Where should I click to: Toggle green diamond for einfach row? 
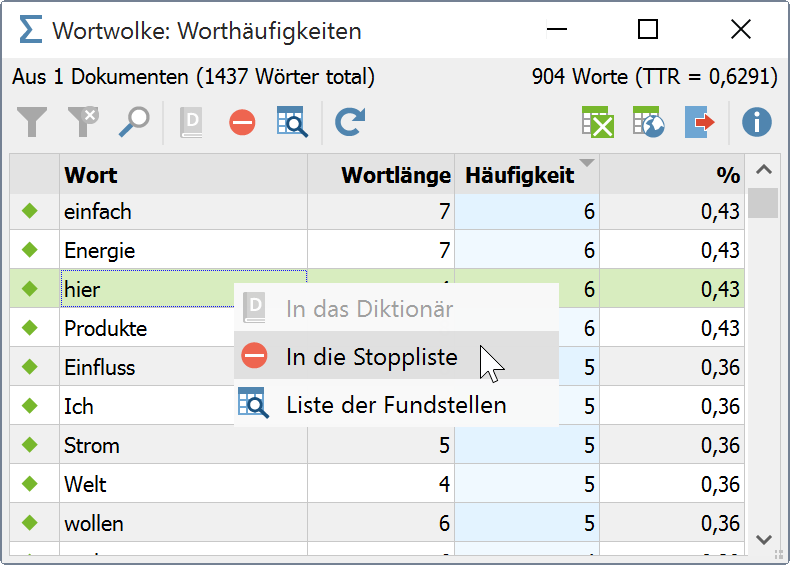coord(30,211)
